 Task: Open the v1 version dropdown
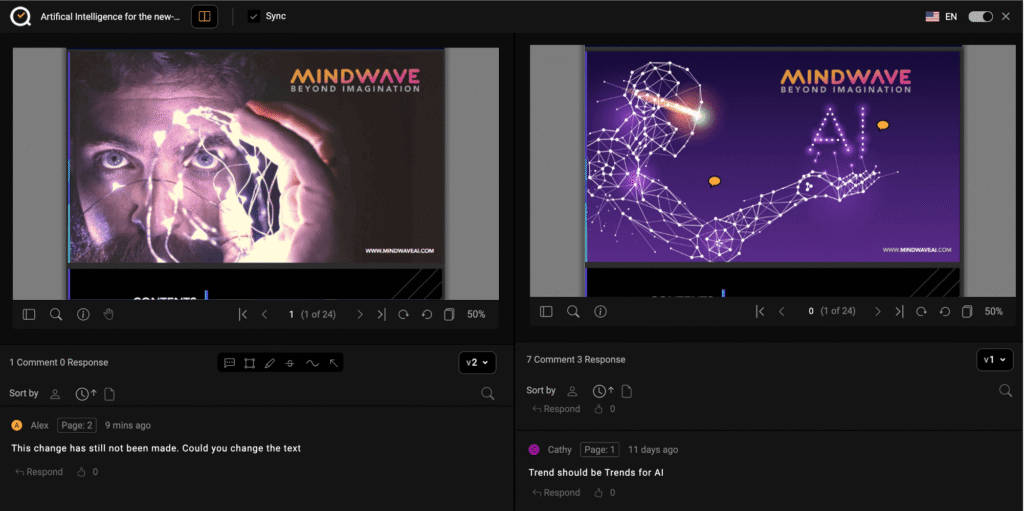(x=996, y=359)
